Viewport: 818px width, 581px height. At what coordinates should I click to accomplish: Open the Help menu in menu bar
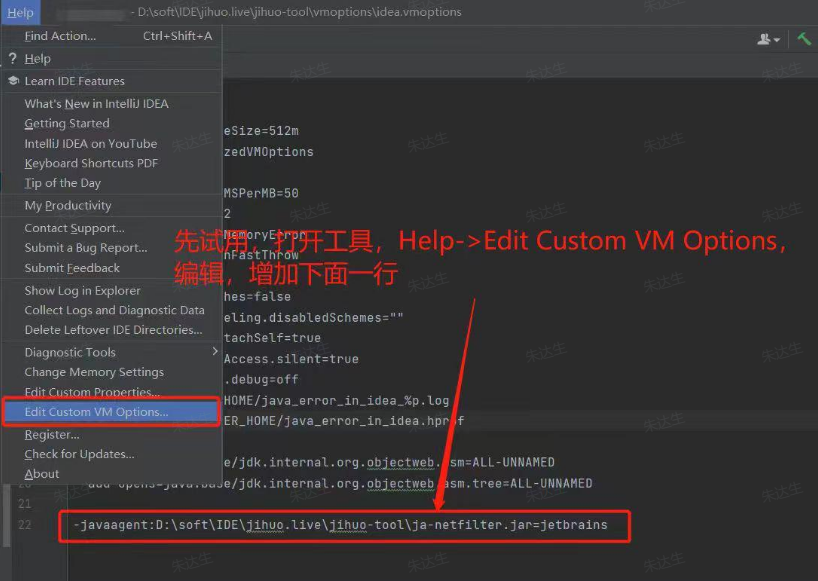(20, 13)
